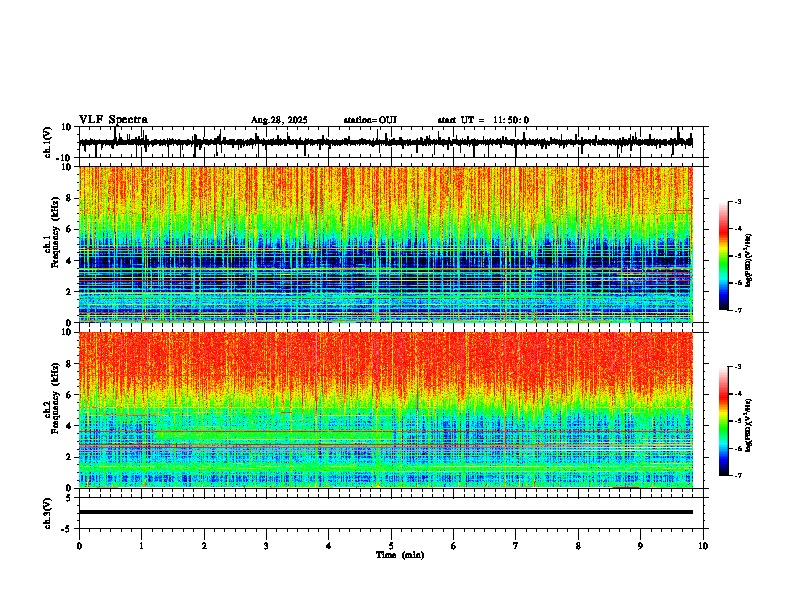
Task: Click the ch.1 voltage waveform trace
Action: [386, 142]
